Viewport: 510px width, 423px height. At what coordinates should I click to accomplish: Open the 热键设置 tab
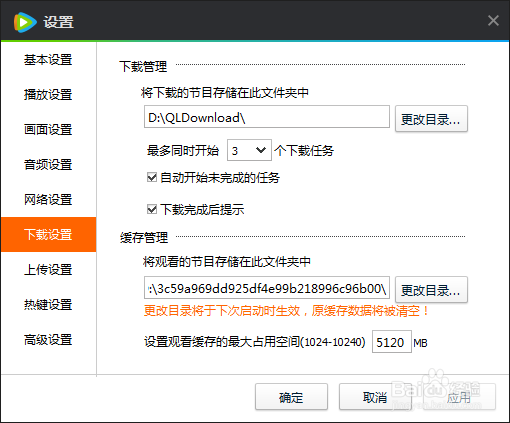pyautogui.click(x=48, y=305)
